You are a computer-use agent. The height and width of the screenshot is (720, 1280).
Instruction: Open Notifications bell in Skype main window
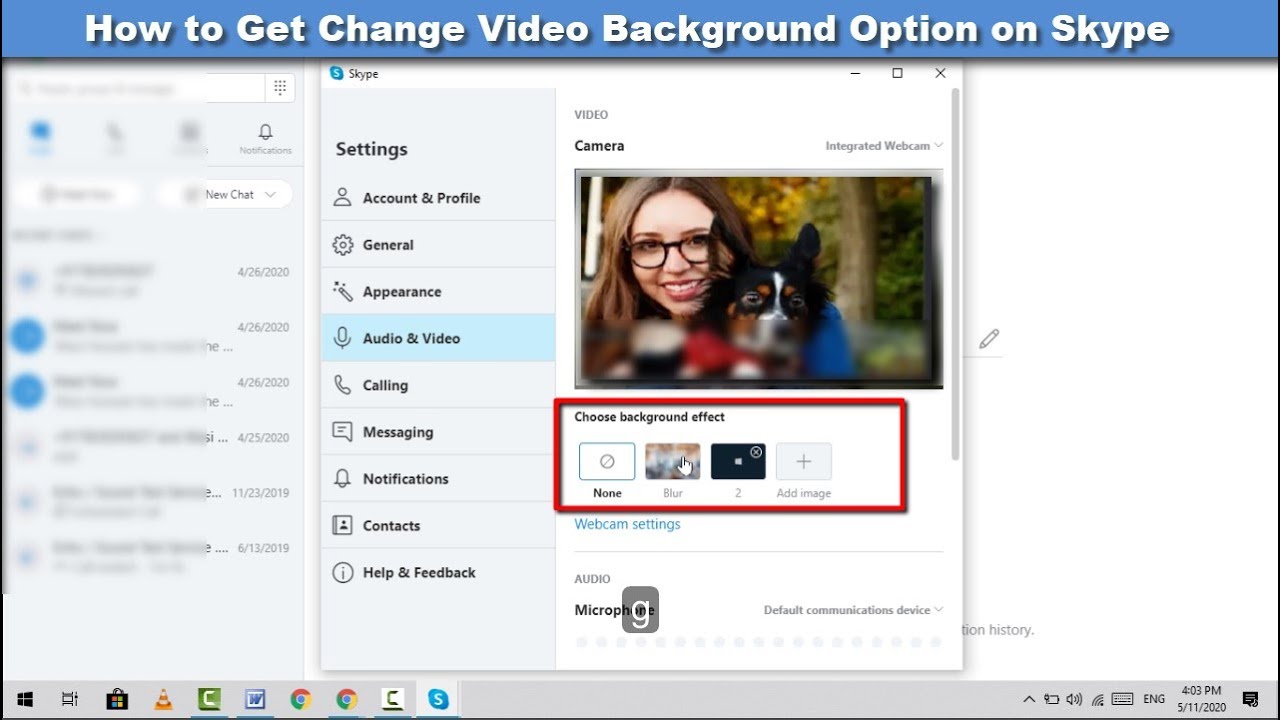coord(265,138)
